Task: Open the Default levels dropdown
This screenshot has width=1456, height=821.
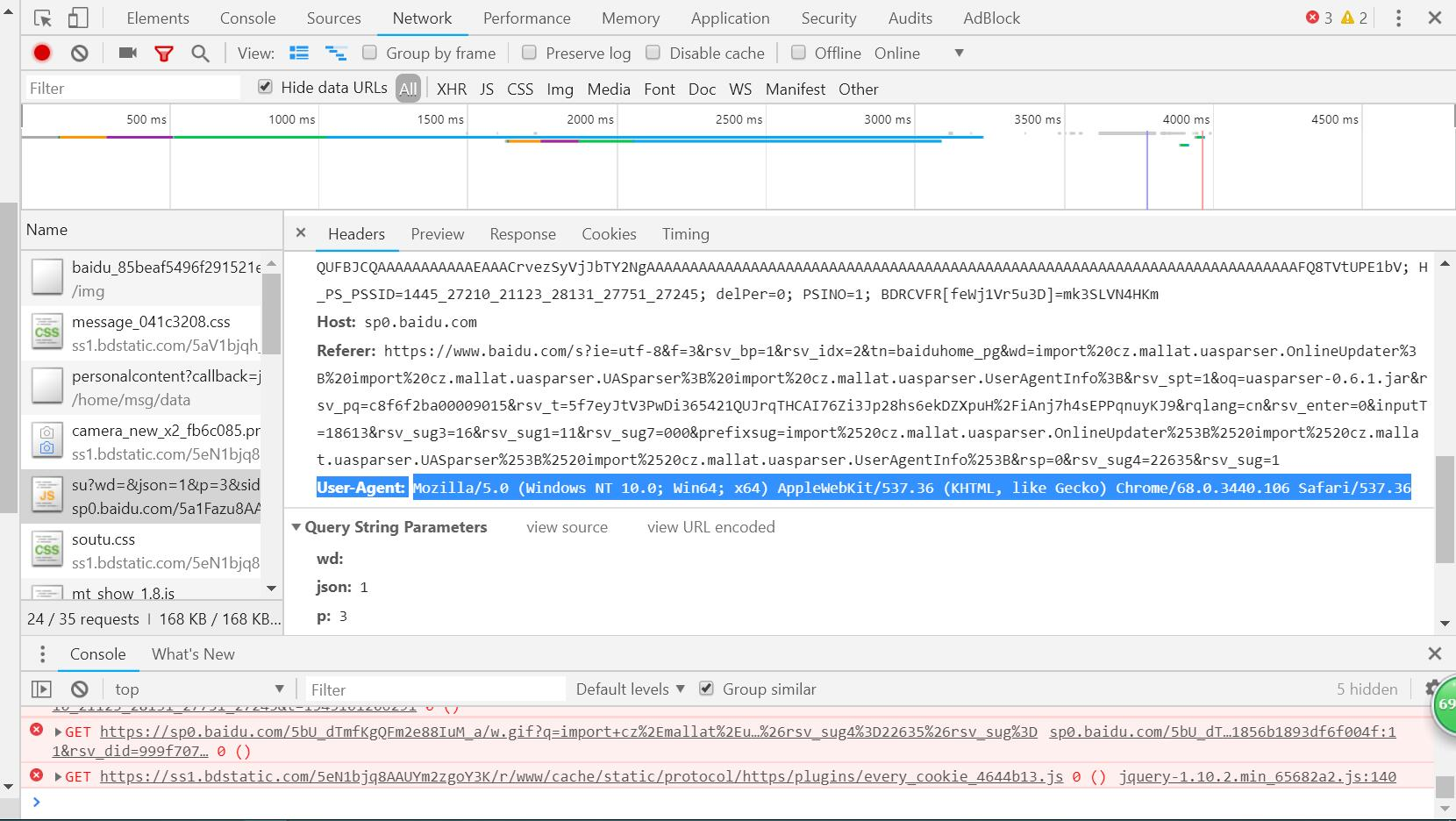Action: (x=628, y=689)
